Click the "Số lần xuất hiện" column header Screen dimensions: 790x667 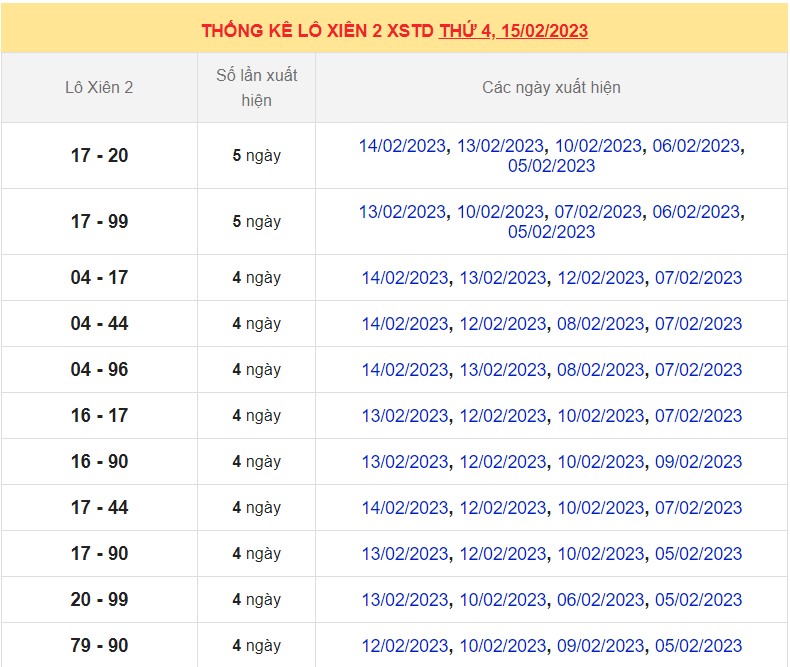(256, 88)
